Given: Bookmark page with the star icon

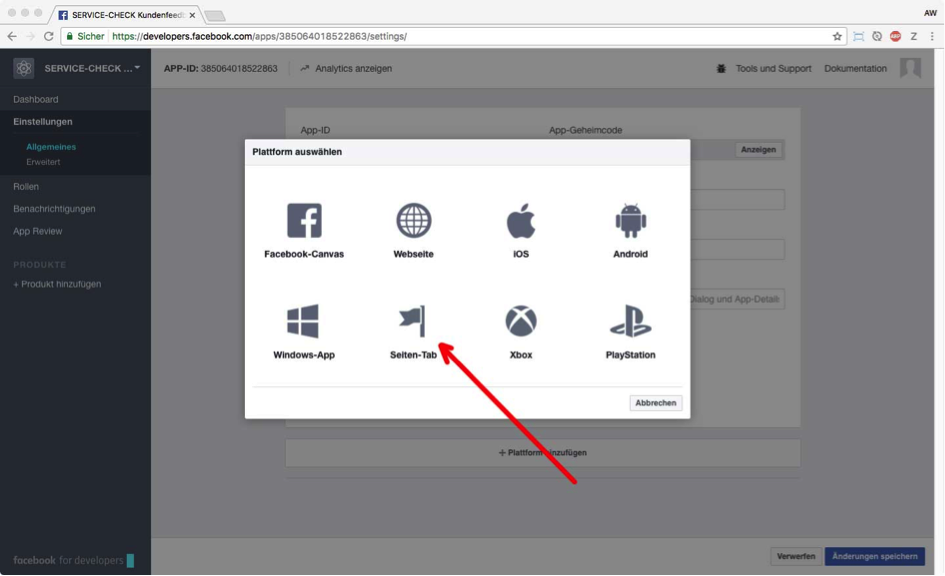Looking at the screenshot, I should 837,36.
